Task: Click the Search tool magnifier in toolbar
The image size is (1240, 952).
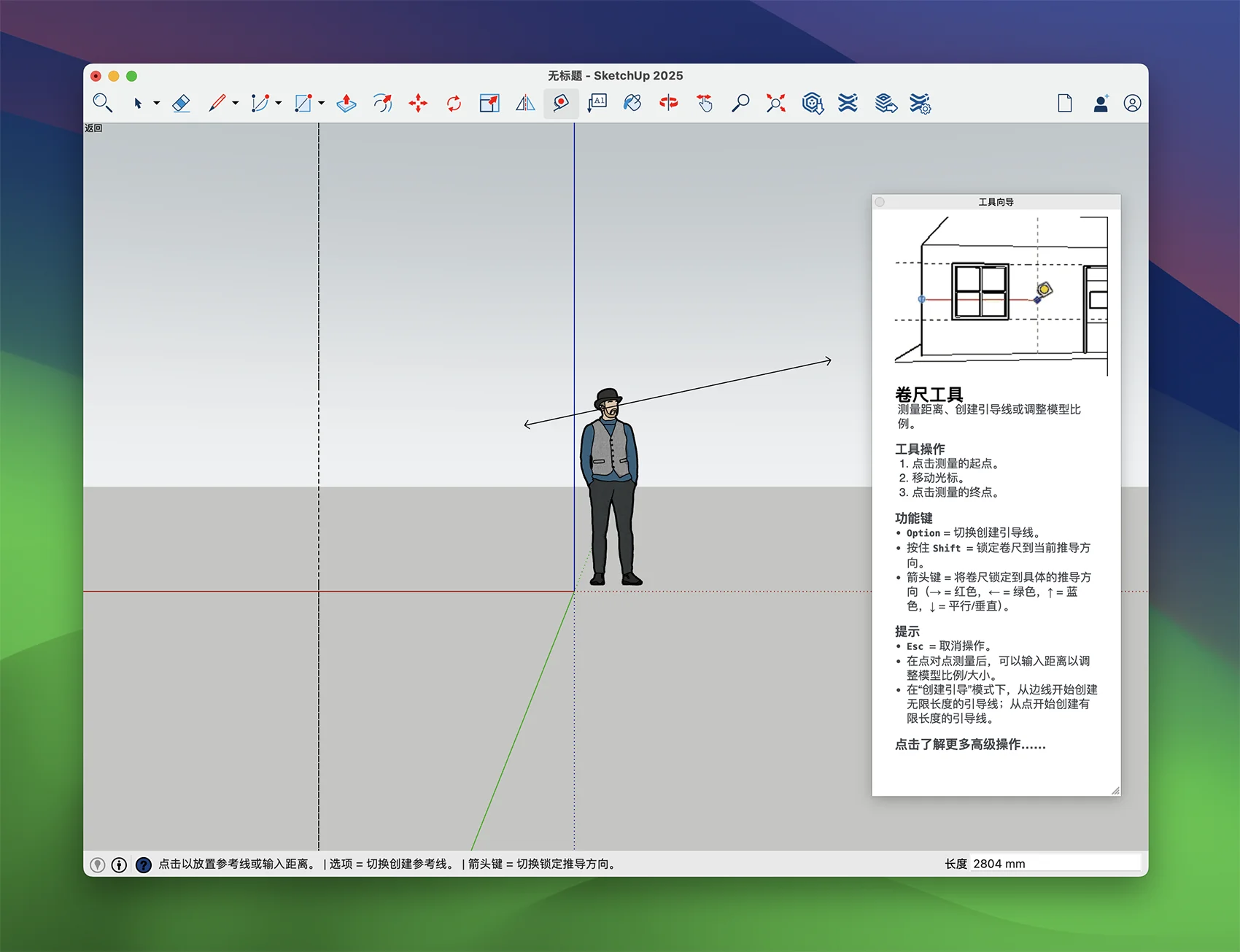Action: (102, 103)
